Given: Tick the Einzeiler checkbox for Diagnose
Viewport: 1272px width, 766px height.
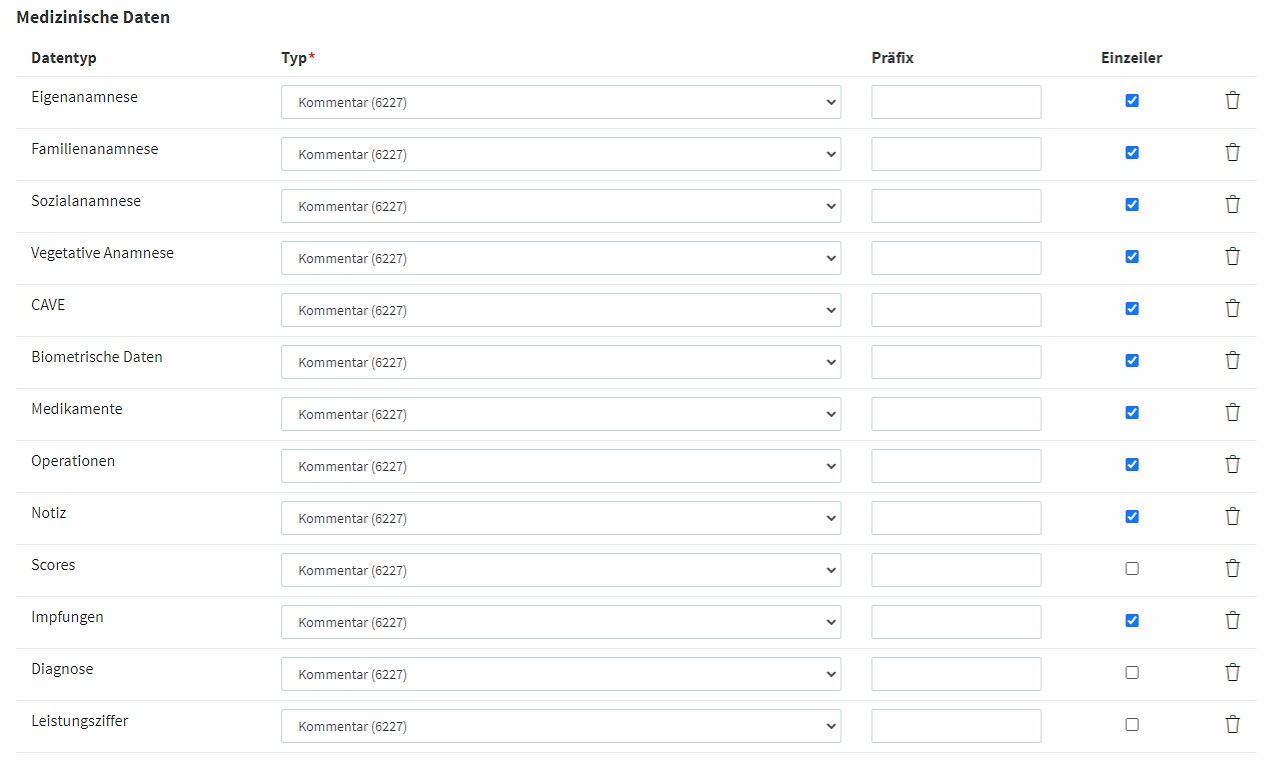Looking at the screenshot, I should coord(1132,672).
